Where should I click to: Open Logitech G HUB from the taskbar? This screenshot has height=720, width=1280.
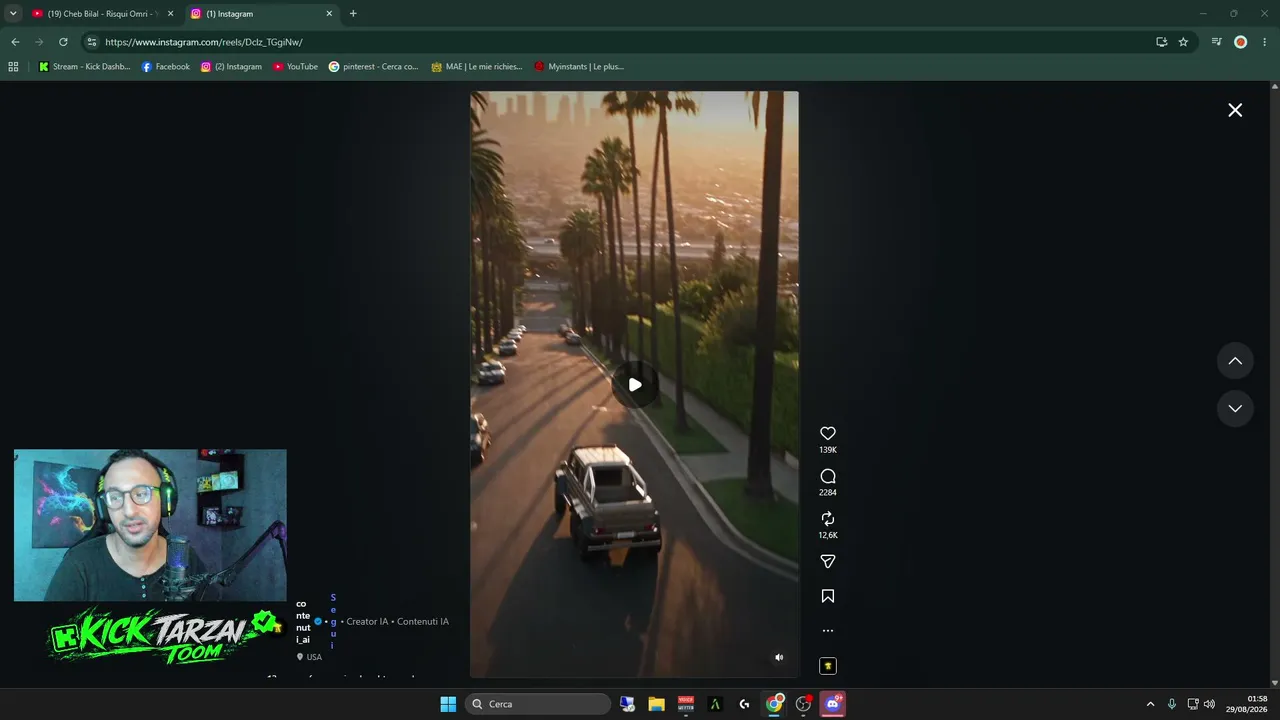click(744, 704)
